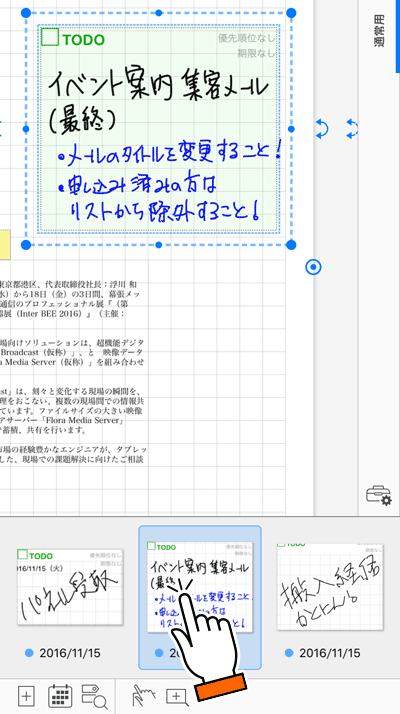Select the finger gesture mode icon

point(143,695)
